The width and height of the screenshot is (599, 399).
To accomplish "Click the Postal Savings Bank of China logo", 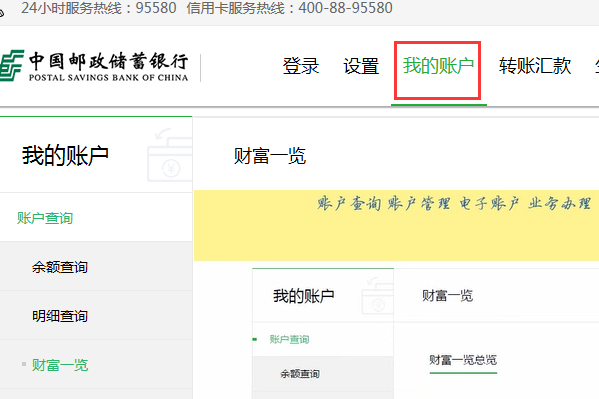I will (94, 66).
